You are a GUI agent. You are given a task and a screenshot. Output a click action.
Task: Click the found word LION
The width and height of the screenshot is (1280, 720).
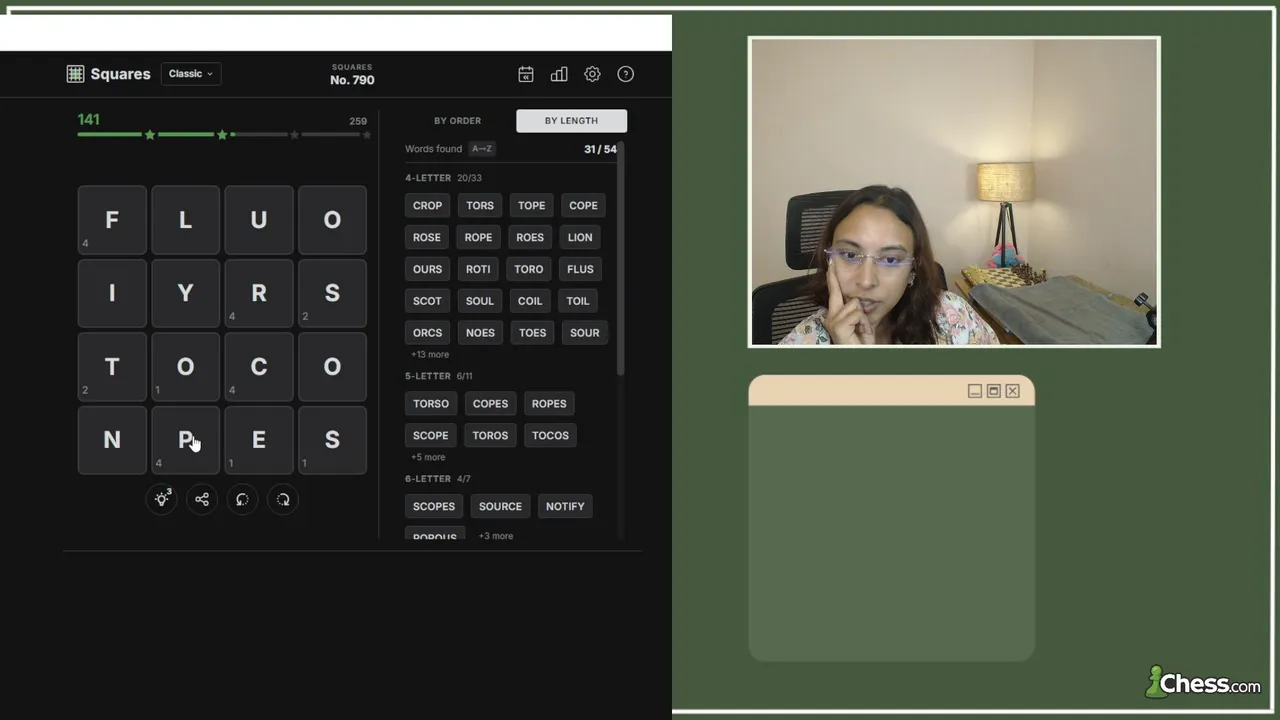(580, 238)
